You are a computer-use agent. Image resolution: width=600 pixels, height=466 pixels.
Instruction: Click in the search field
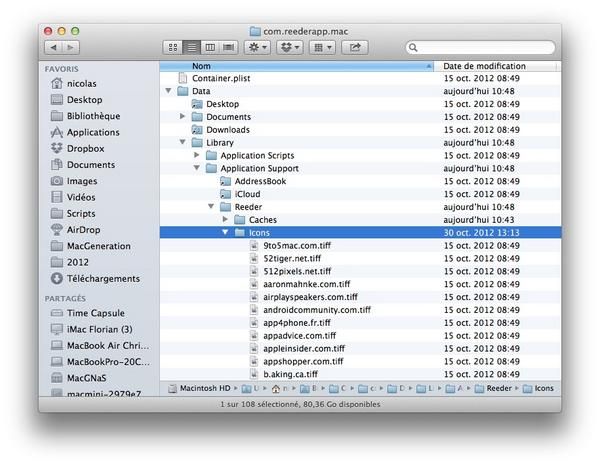(480, 47)
